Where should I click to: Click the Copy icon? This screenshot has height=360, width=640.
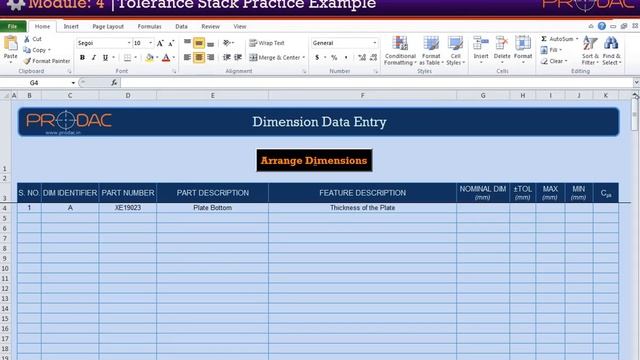tap(27, 50)
